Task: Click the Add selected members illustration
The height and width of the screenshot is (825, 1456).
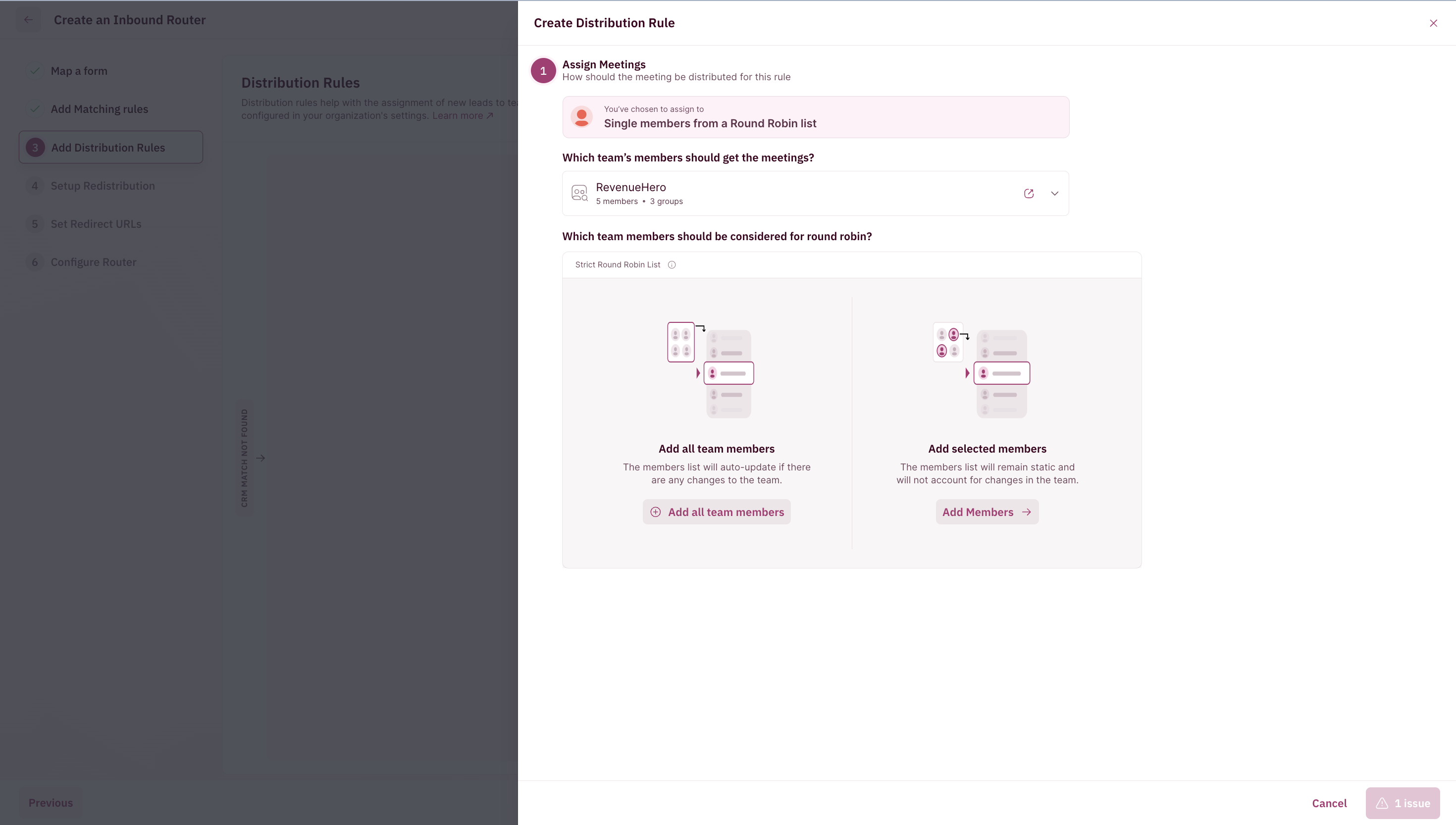Action: 981,370
